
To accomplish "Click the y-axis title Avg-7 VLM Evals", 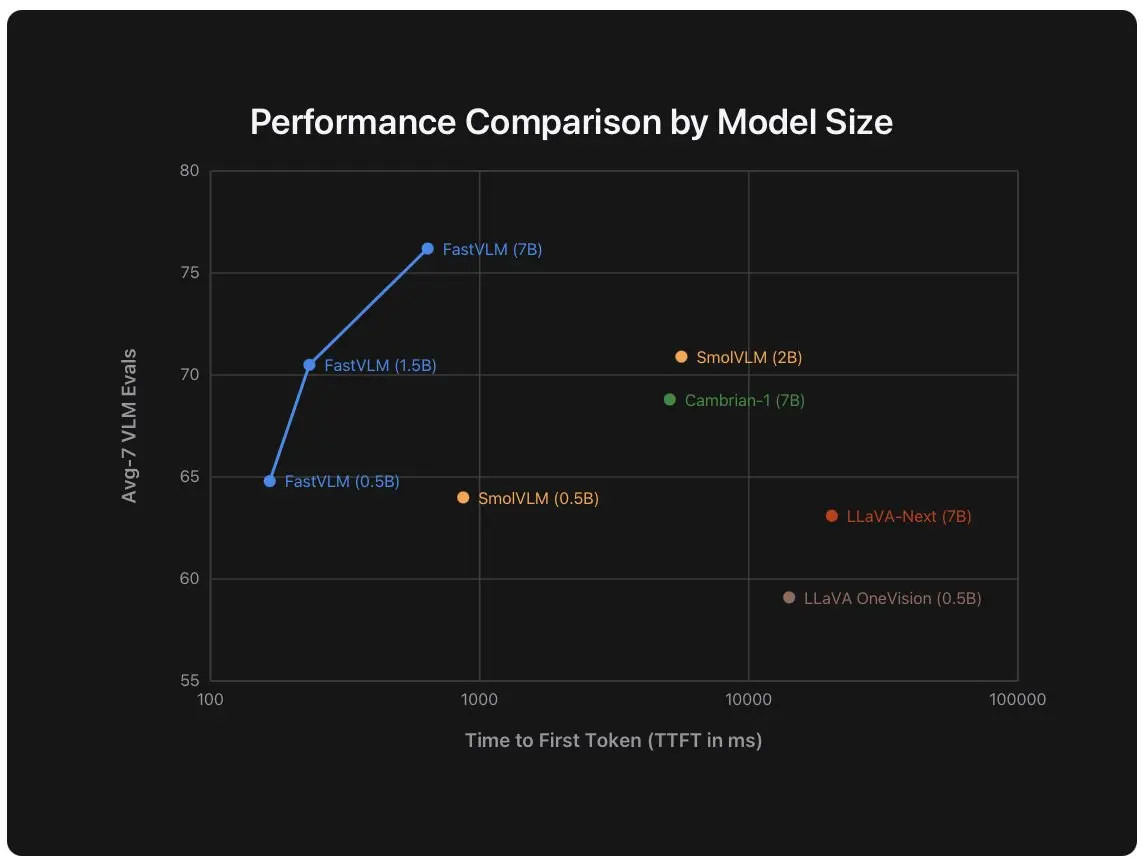I will point(129,426).
